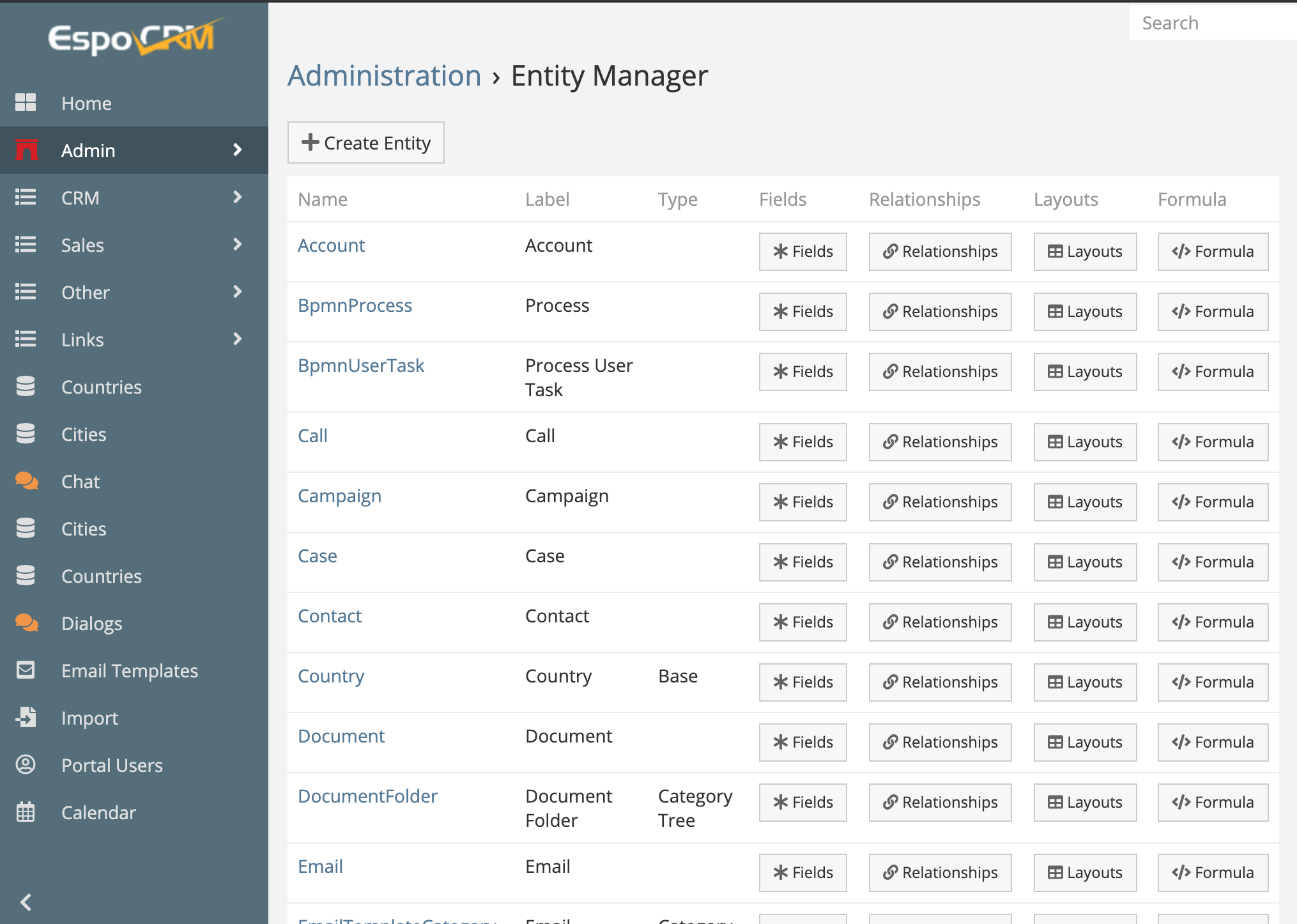Select the Dialogs chat icon
The image size is (1297, 924).
coord(26,623)
